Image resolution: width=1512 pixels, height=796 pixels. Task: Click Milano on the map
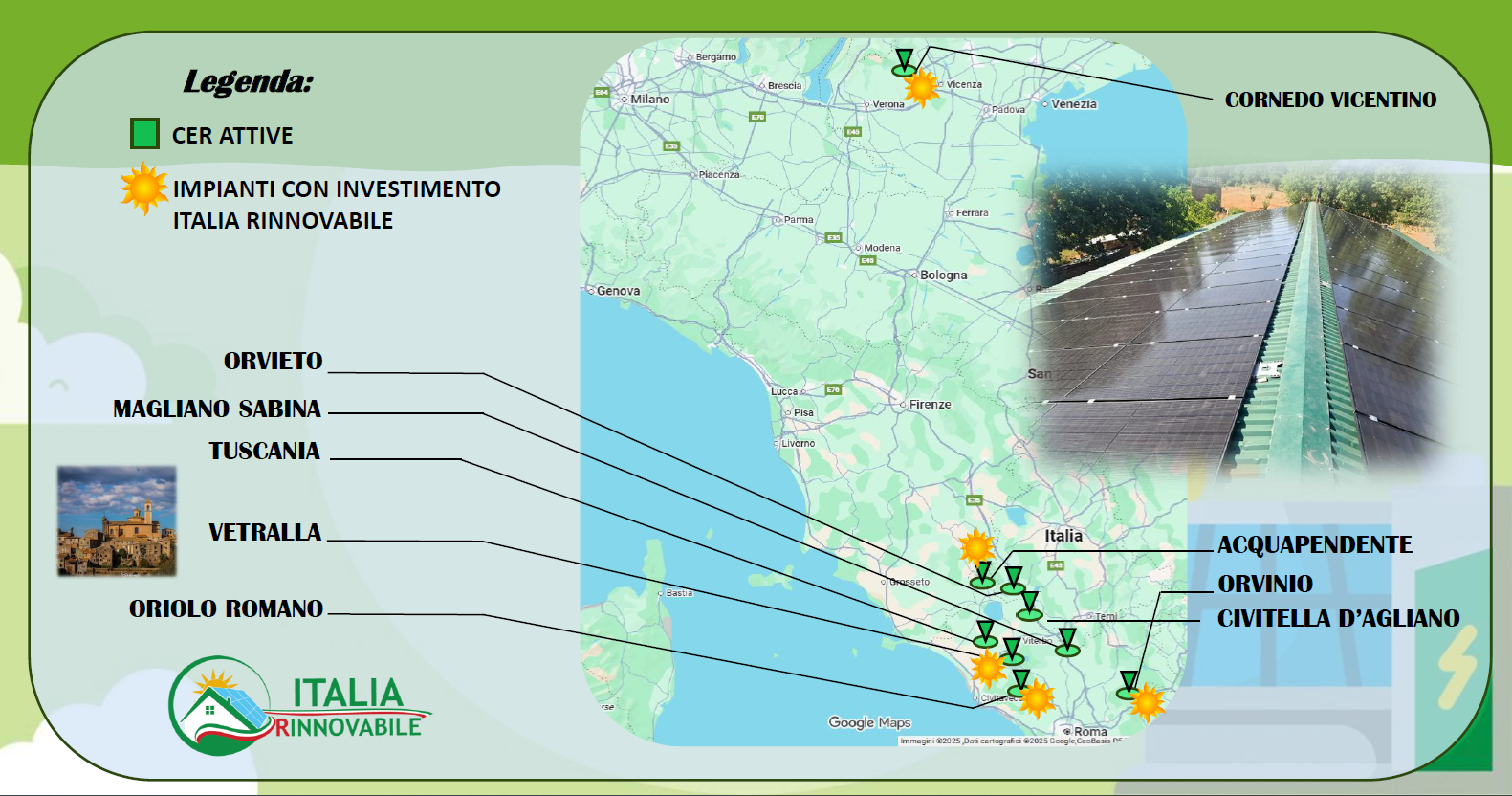[650, 99]
